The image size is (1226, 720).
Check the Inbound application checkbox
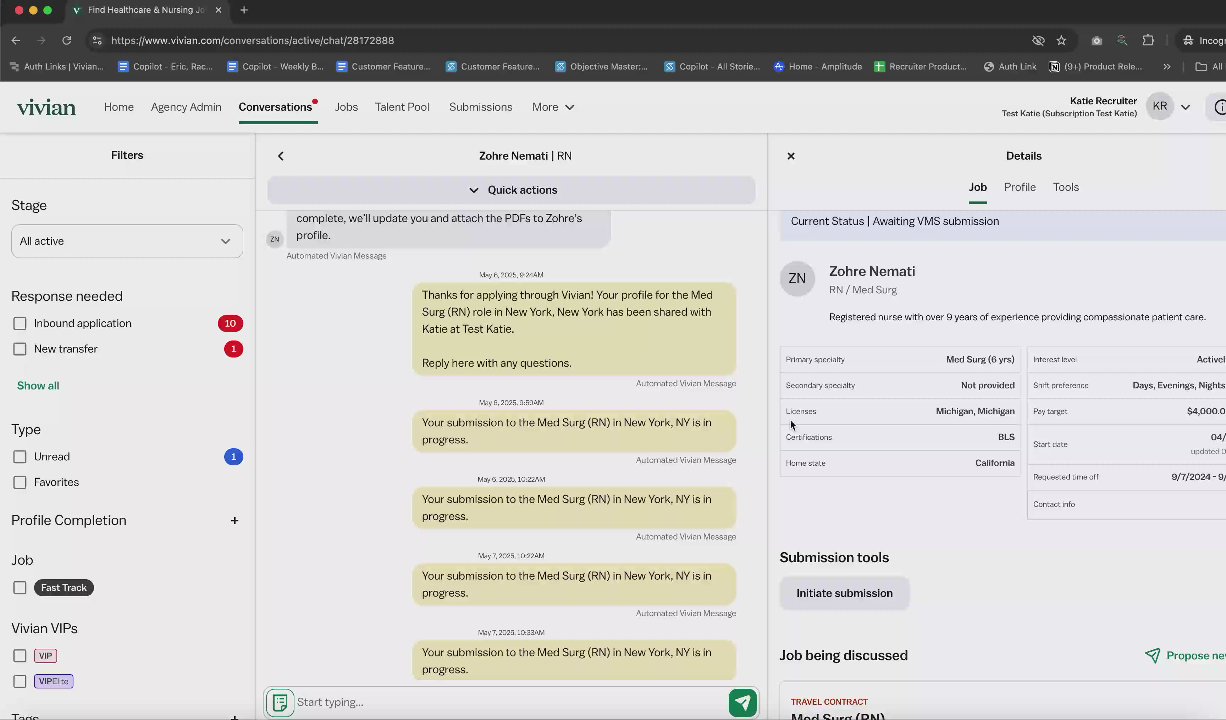(x=20, y=323)
